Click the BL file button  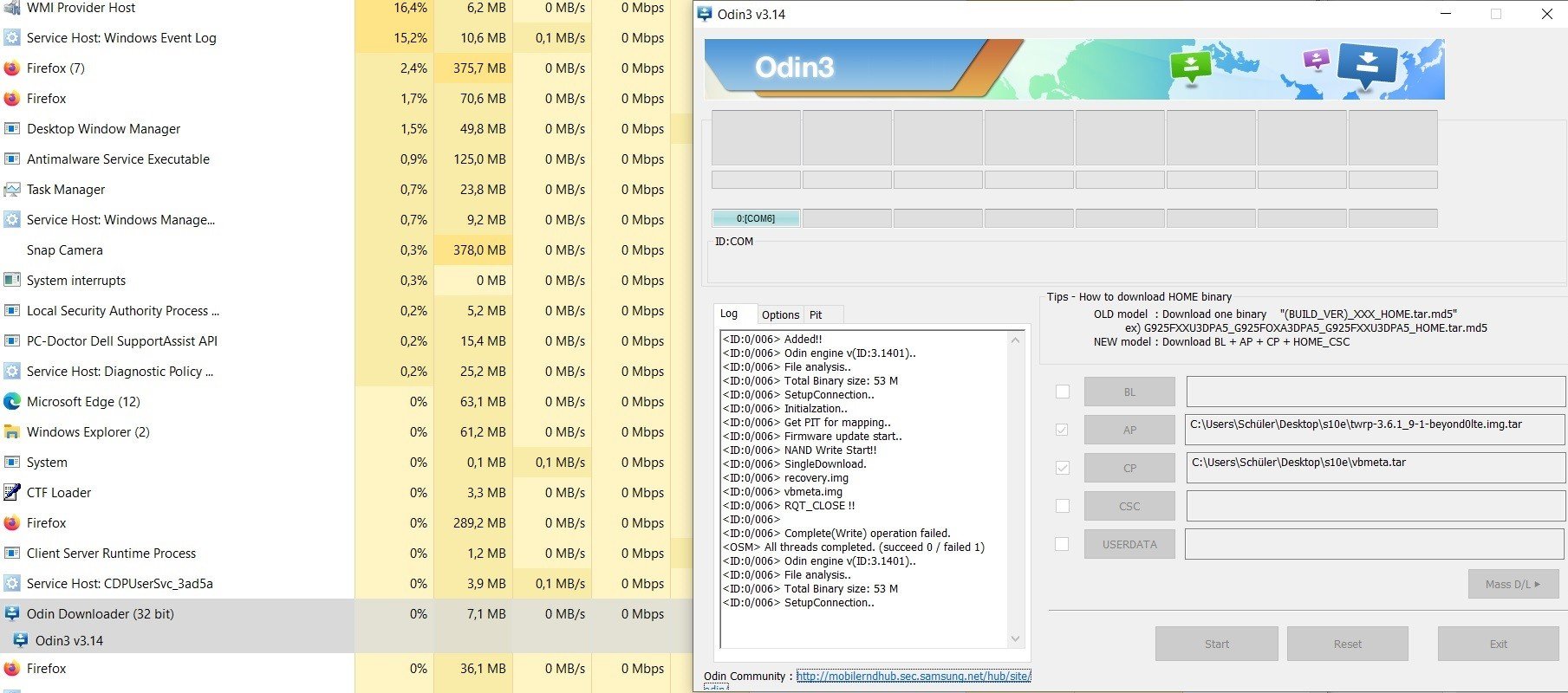[1129, 392]
